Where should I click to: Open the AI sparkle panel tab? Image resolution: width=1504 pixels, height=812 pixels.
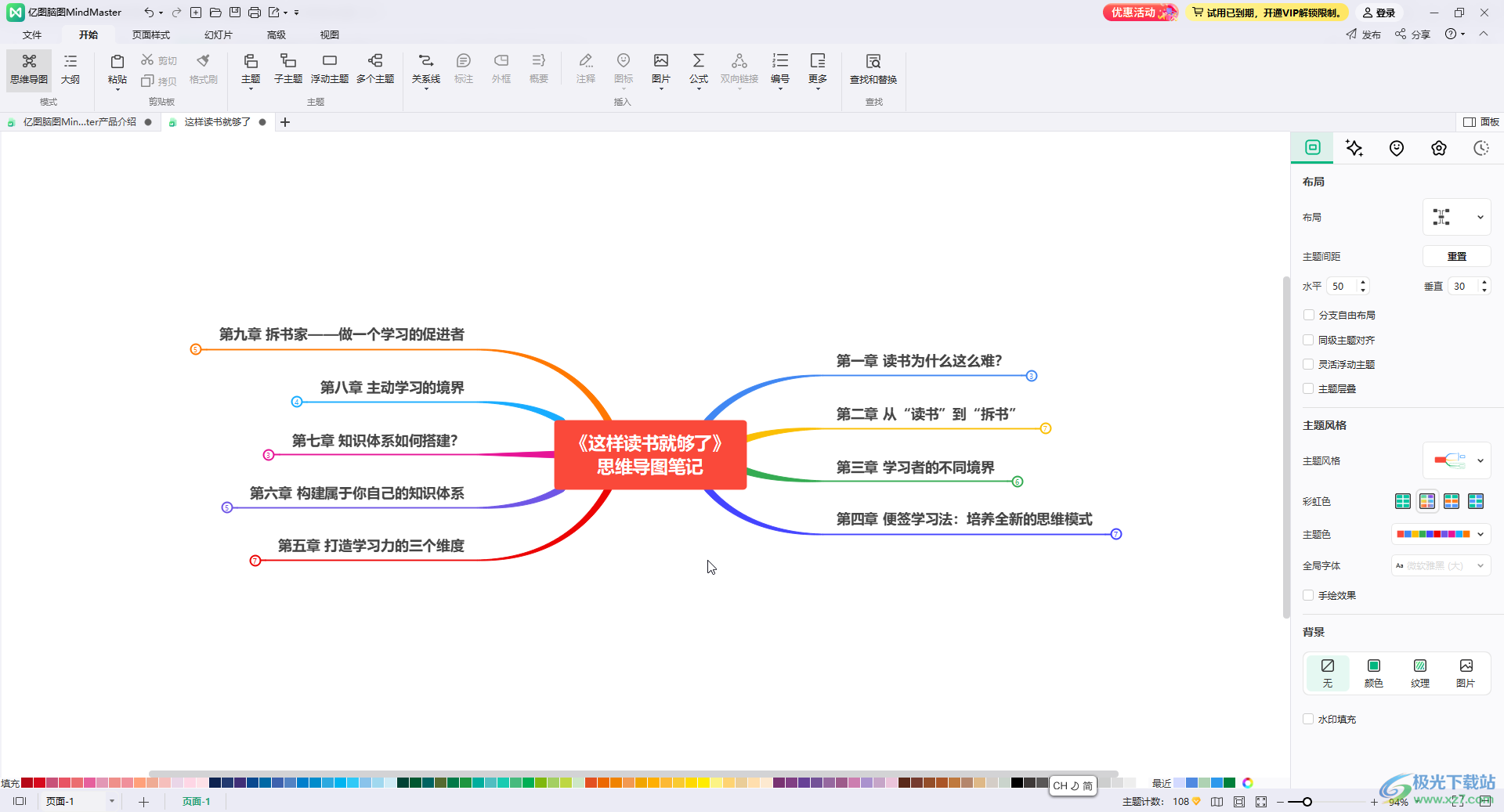pos(1354,148)
